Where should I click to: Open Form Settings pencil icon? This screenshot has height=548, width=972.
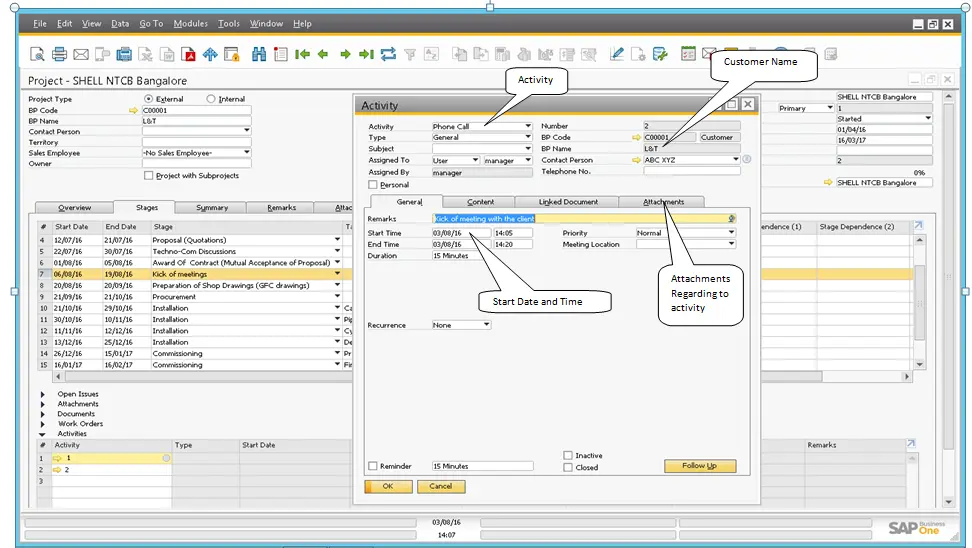tap(616, 55)
